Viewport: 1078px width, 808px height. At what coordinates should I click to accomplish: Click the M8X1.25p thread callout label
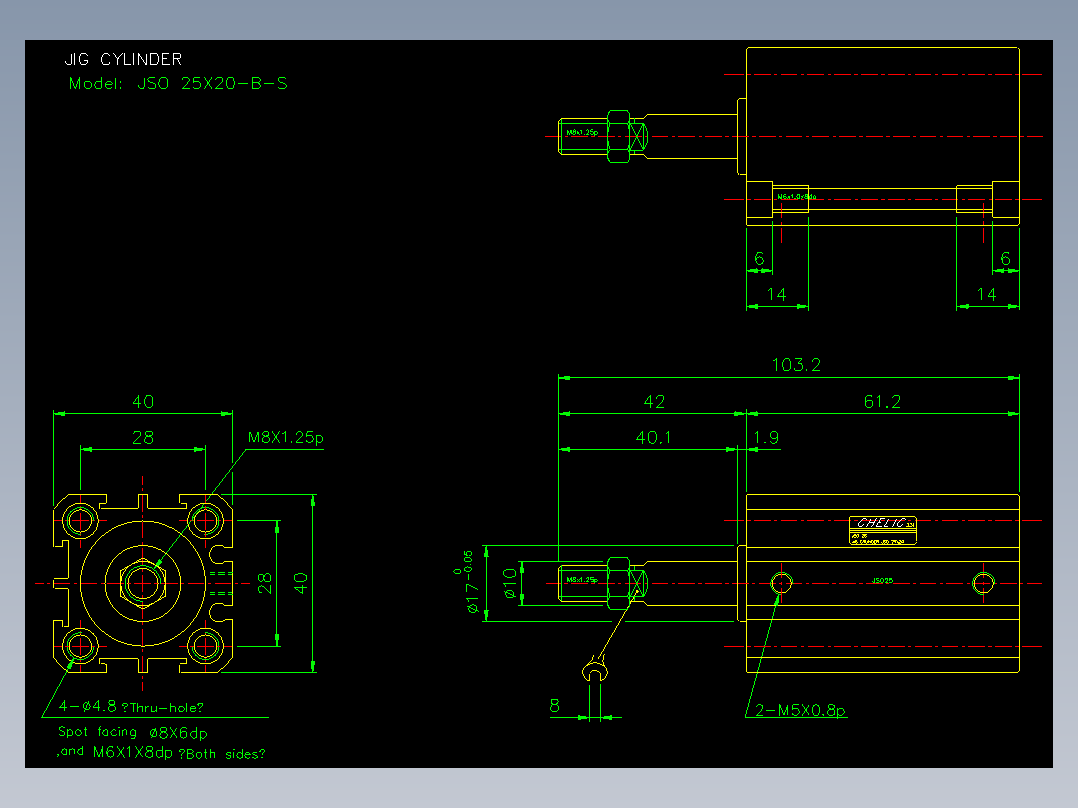tap(285, 437)
